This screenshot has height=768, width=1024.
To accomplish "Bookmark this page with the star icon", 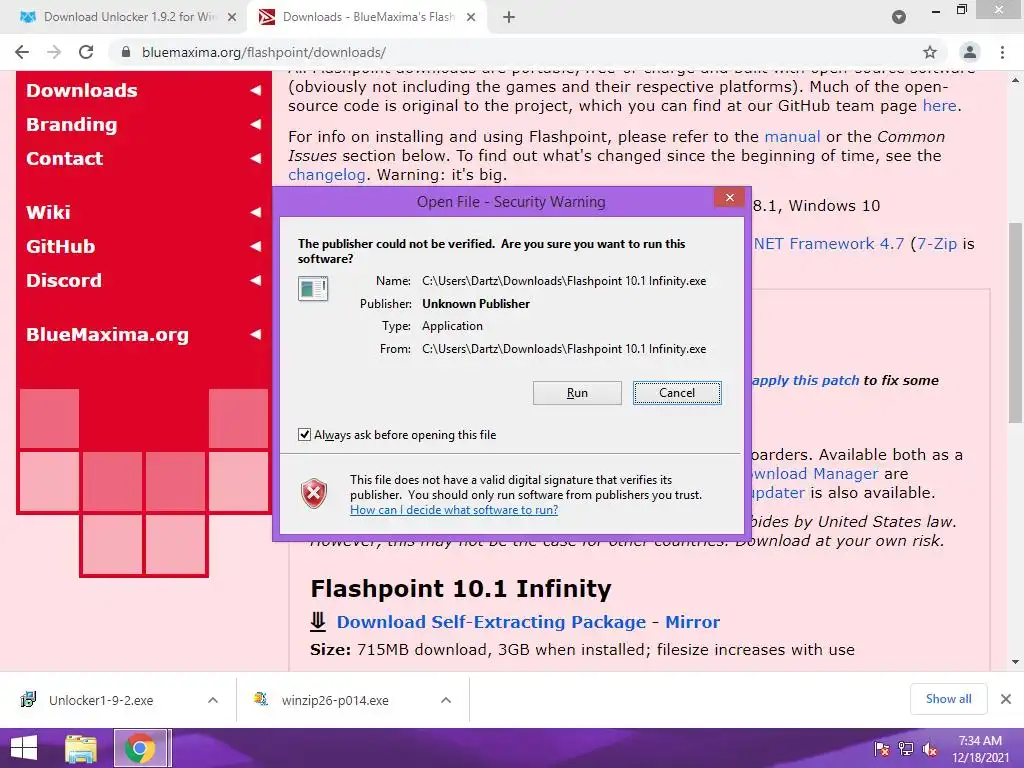I will click(x=930, y=52).
